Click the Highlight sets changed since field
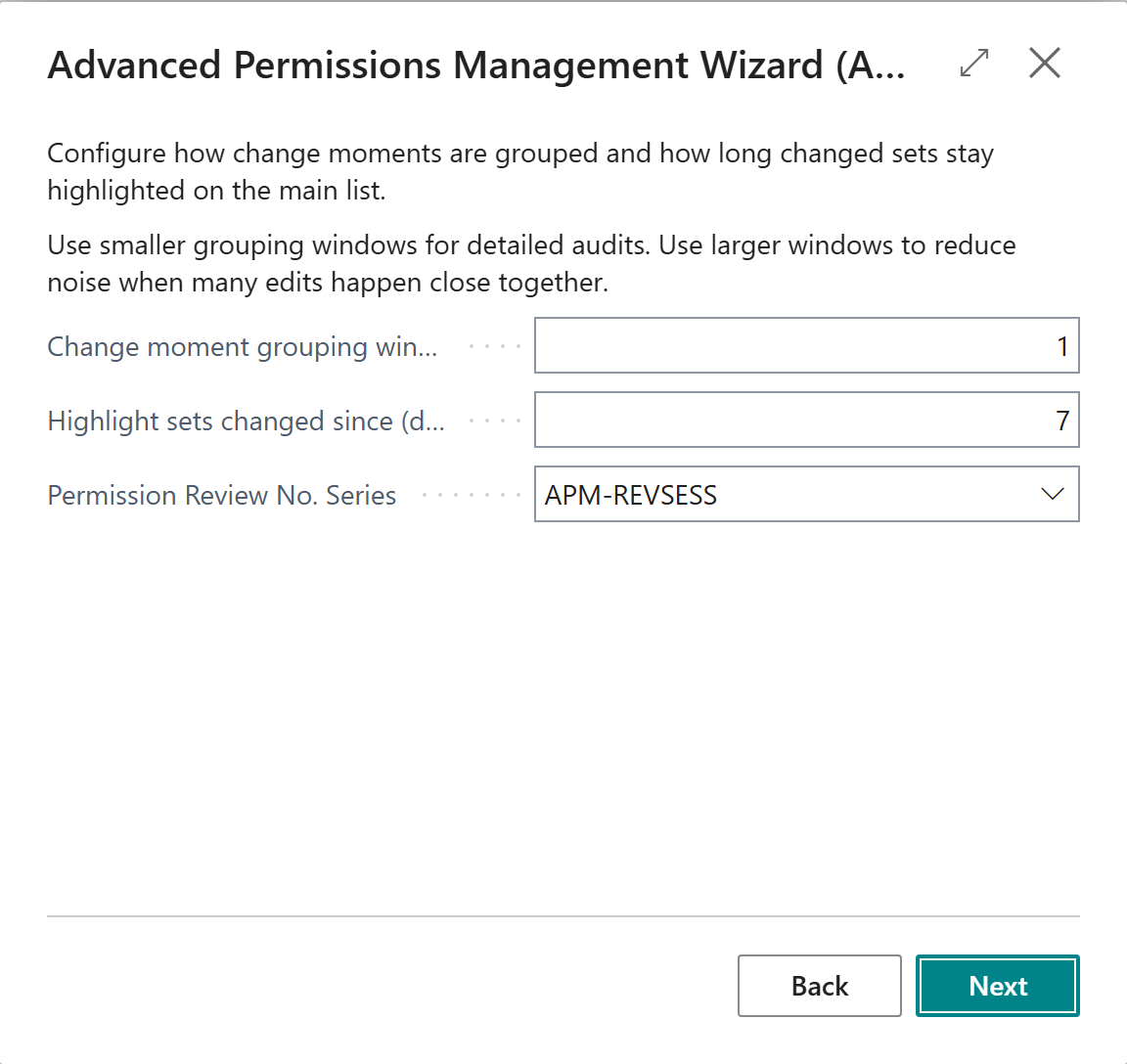The image size is (1127, 1064). 806,420
